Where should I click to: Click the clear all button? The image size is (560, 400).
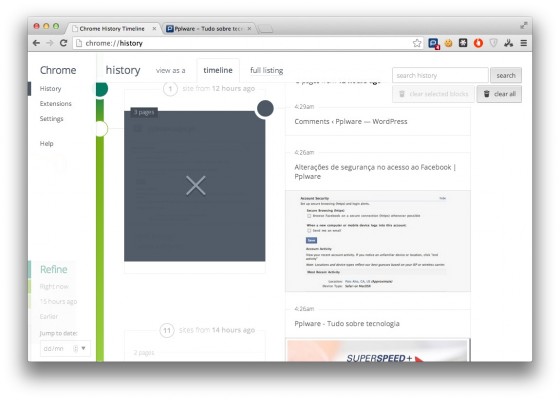pyautogui.click(x=499, y=94)
